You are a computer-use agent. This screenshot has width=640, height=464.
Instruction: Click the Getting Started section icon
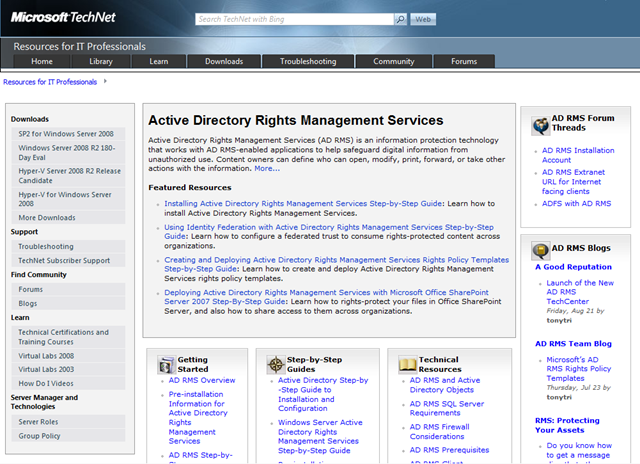click(x=164, y=365)
